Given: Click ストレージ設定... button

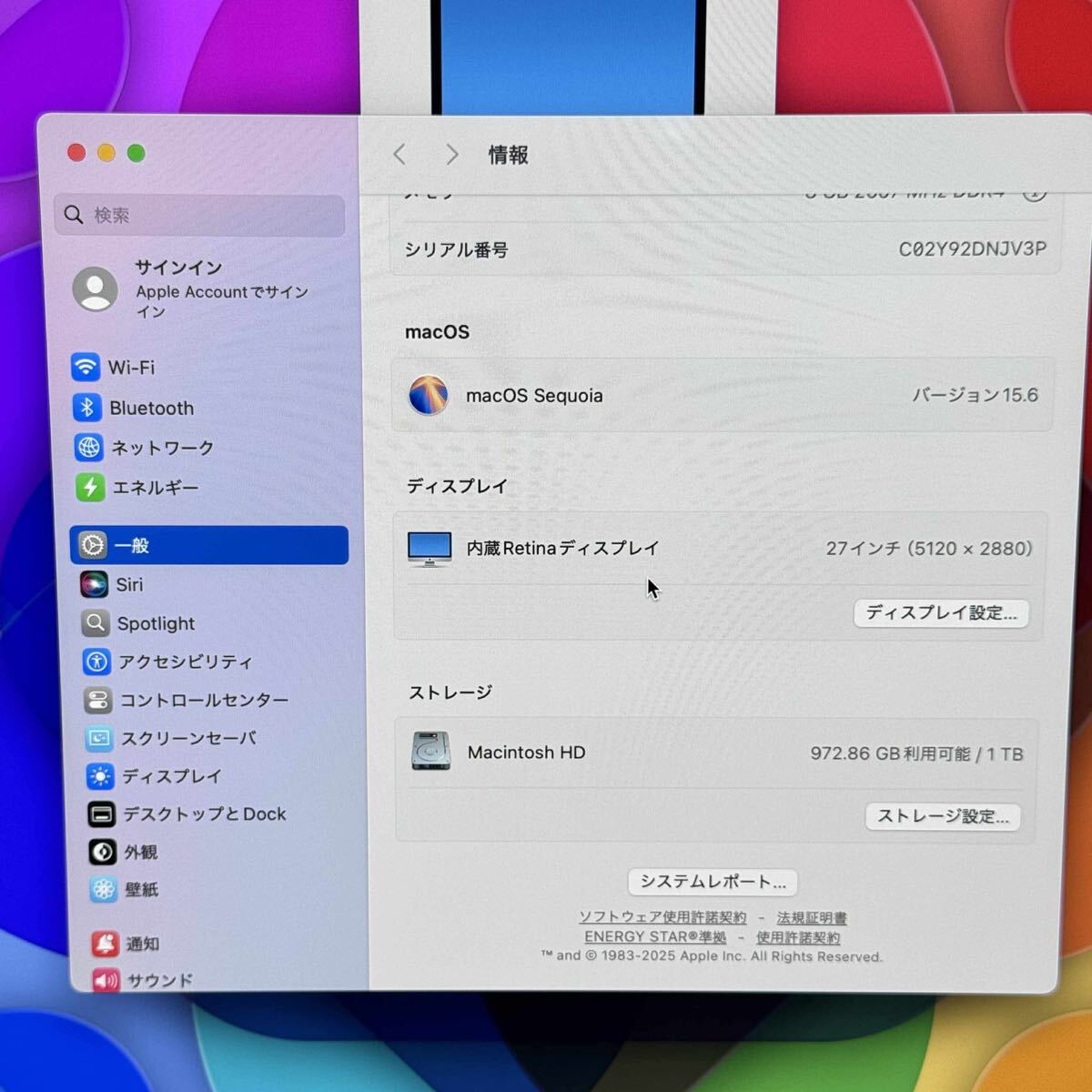Looking at the screenshot, I should (943, 816).
